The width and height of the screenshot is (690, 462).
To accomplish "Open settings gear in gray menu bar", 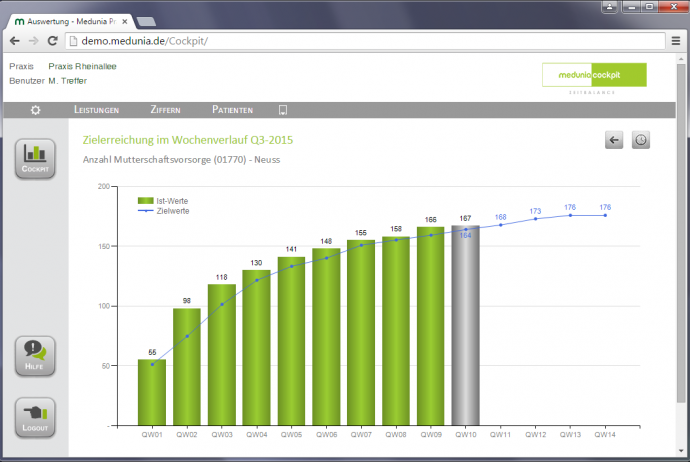I will click(x=36, y=110).
